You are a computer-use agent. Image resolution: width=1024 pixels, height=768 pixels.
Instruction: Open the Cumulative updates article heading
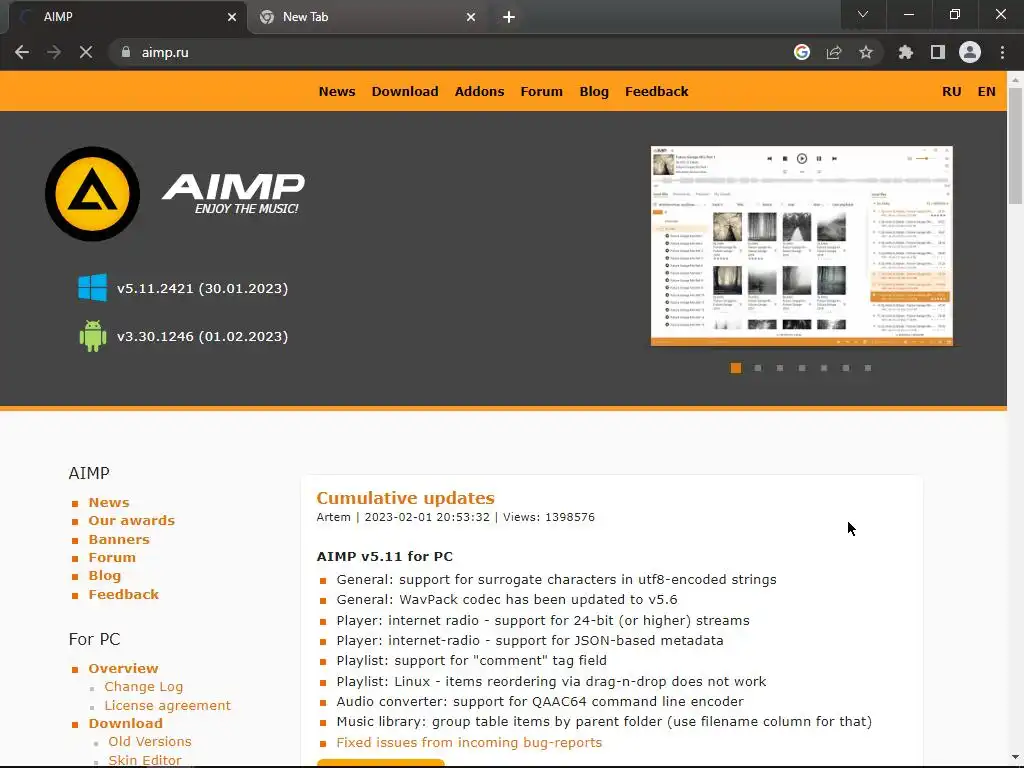click(x=406, y=498)
